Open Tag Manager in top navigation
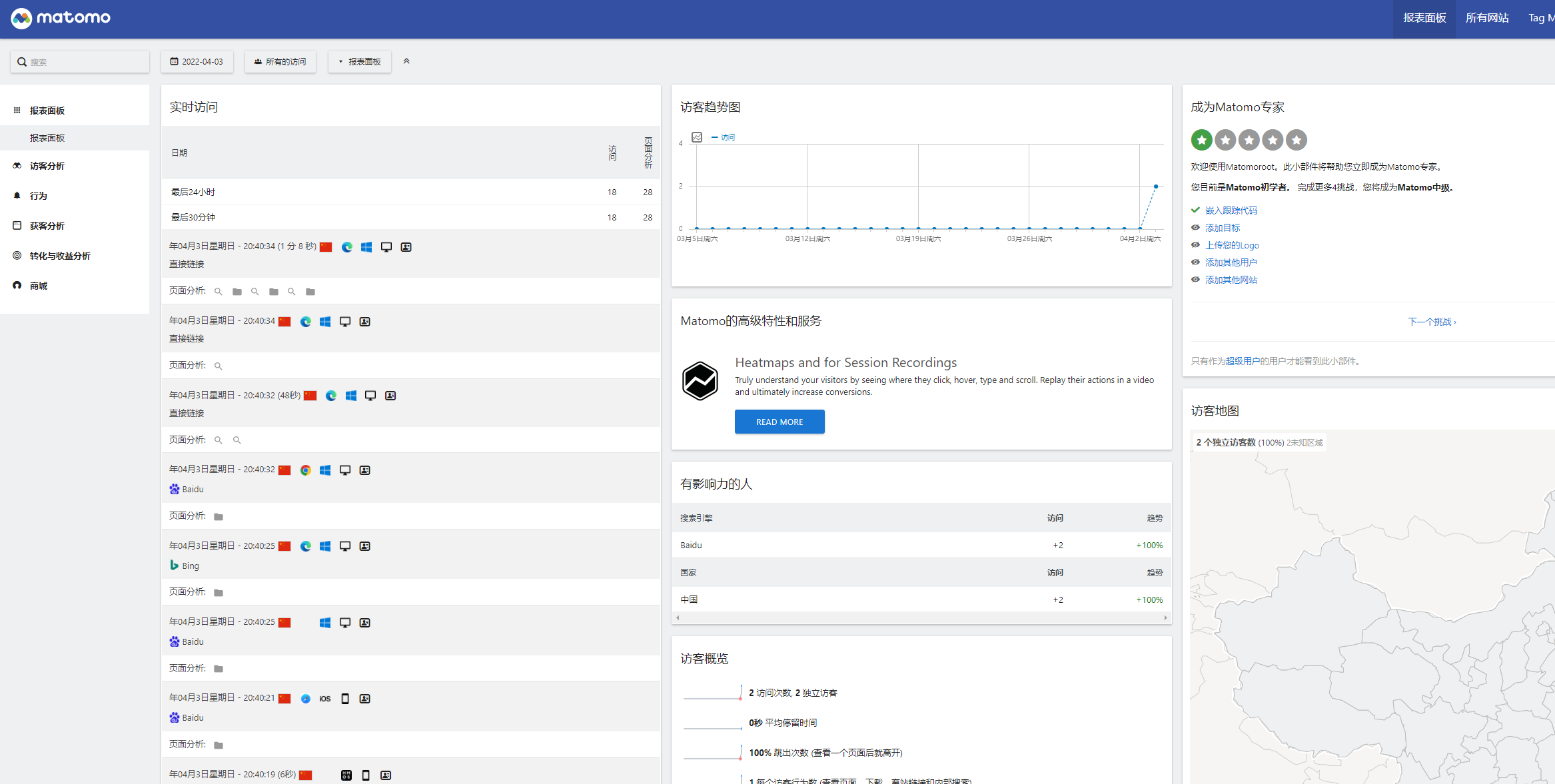 pyautogui.click(x=1541, y=19)
